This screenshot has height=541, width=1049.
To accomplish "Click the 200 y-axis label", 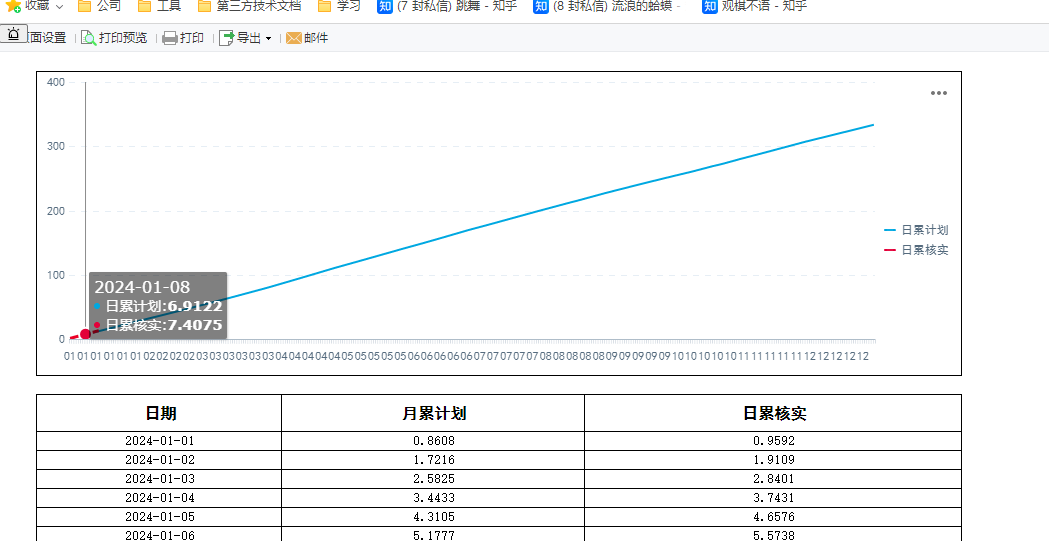I will click(56, 211).
